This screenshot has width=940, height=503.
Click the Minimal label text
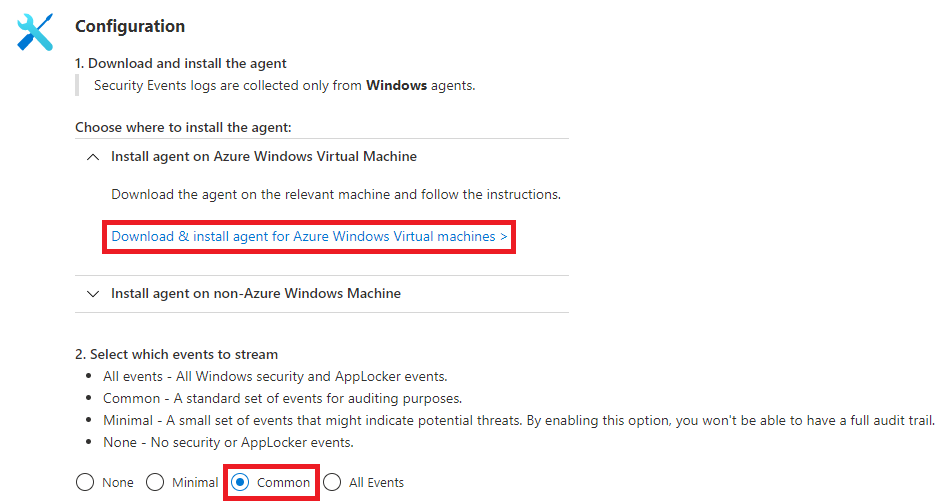tap(195, 483)
